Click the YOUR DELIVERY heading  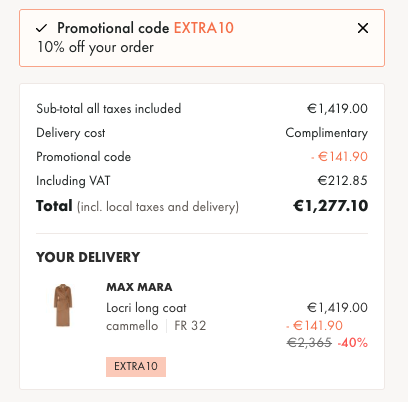(x=88, y=257)
